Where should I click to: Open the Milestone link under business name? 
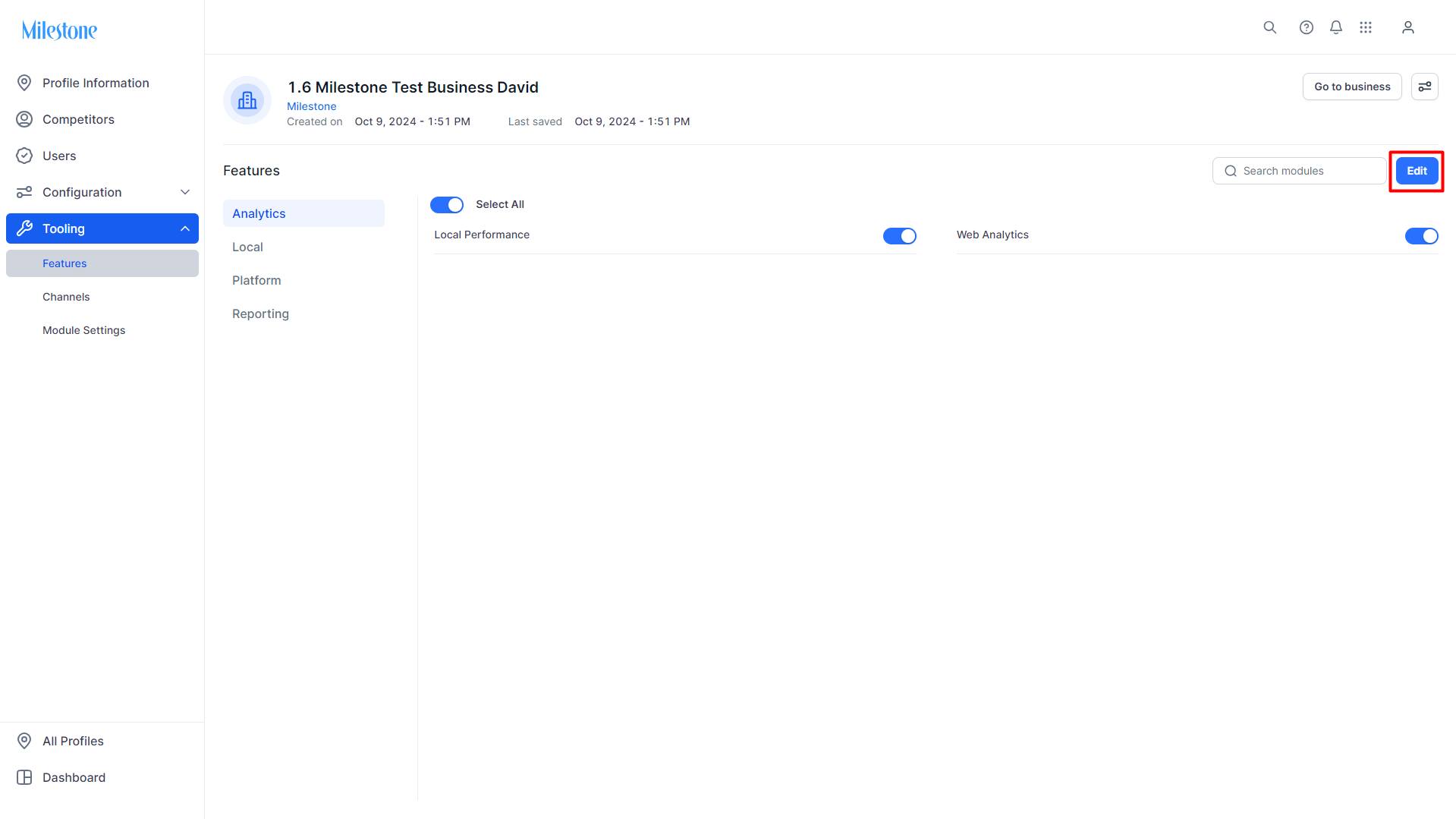click(311, 106)
